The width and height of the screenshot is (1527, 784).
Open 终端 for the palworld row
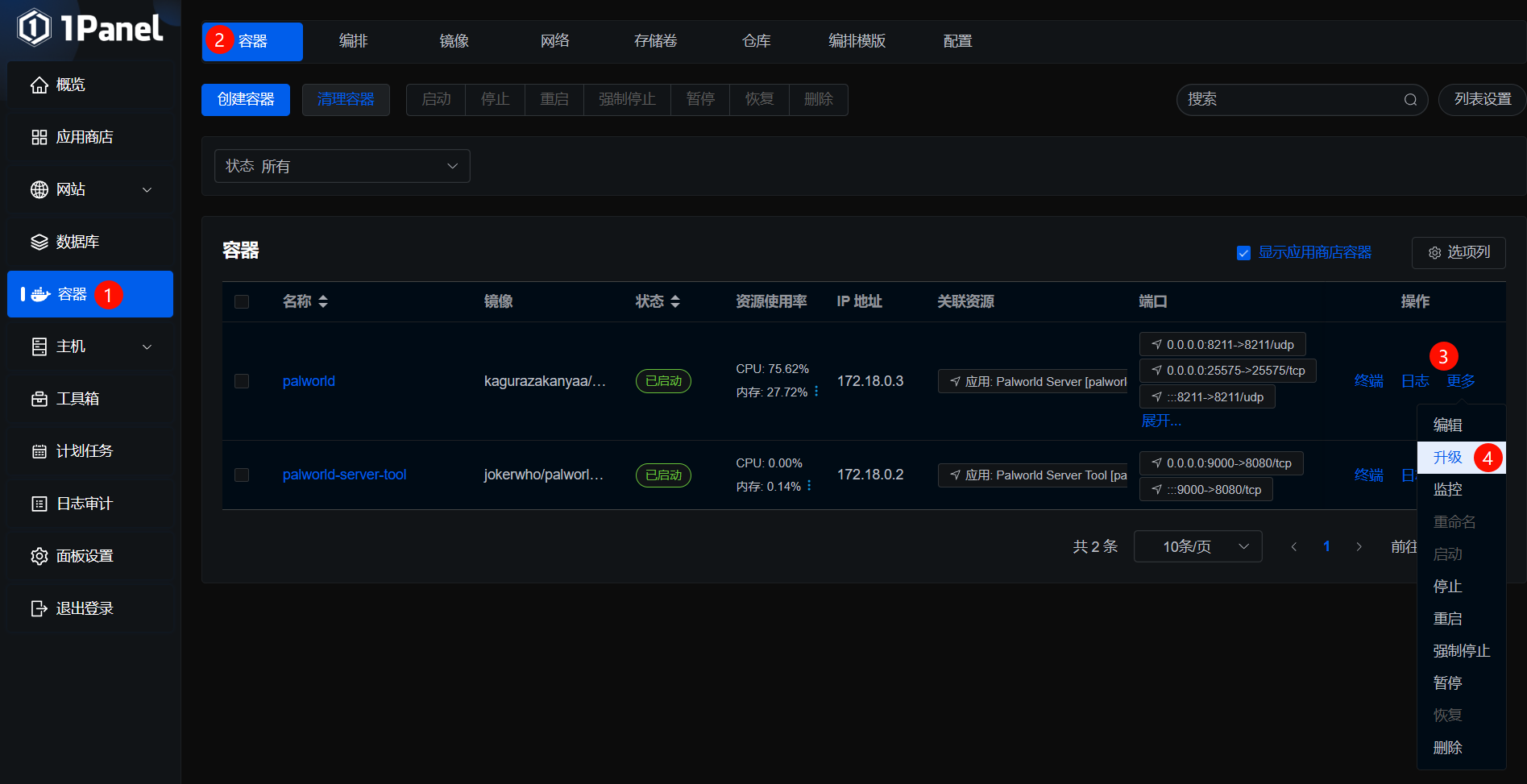click(x=1368, y=381)
